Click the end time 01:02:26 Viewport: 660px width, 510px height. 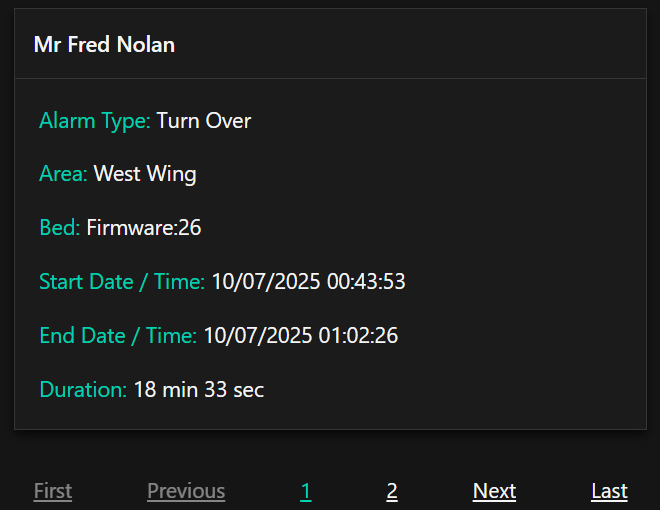358,336
